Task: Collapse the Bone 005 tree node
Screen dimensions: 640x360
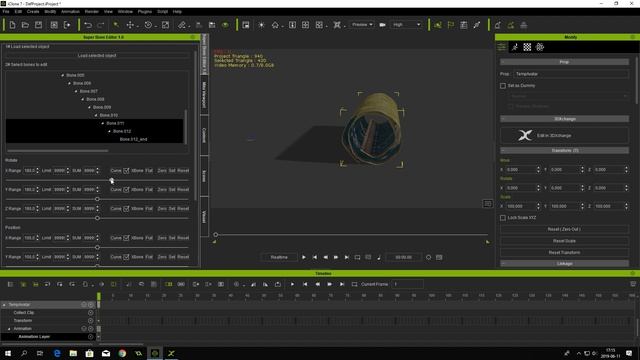Action: coord(62,75)
